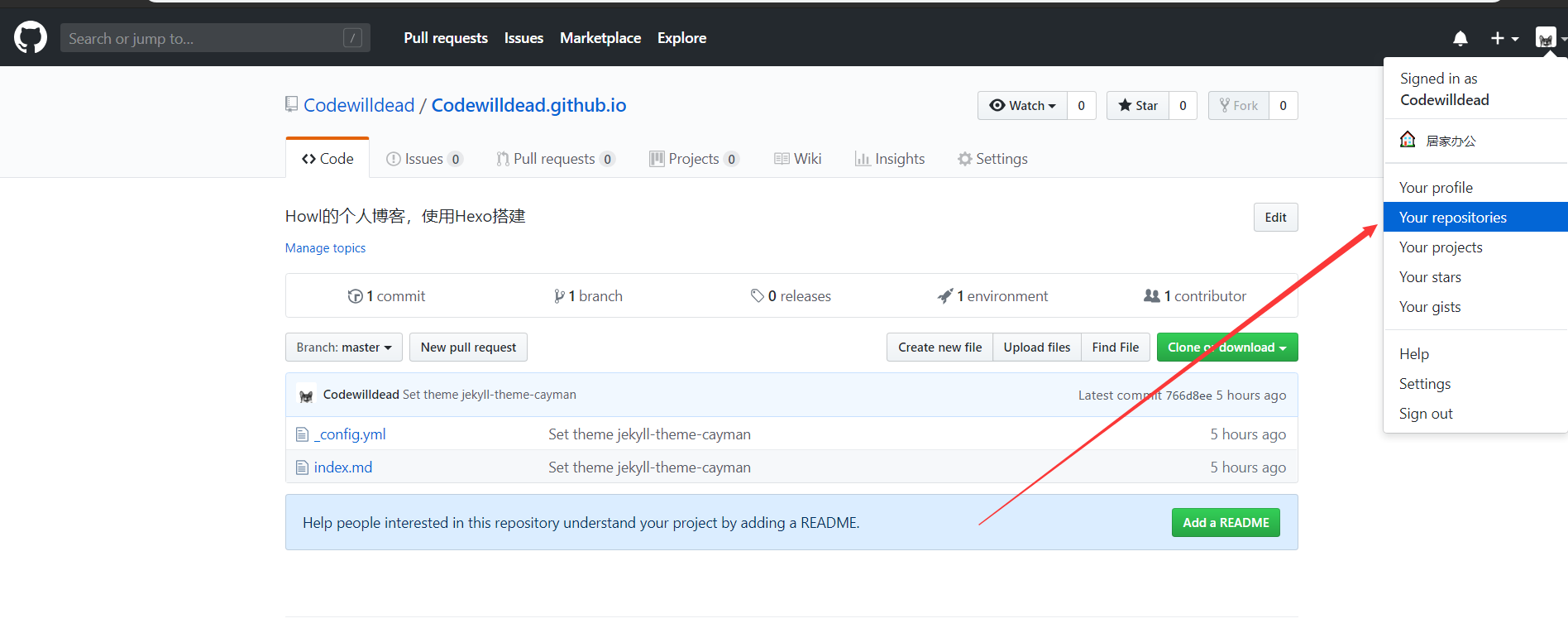Screen dimensions: 1568x628
Task: View the 0 releases page
Action: [791, 295]
